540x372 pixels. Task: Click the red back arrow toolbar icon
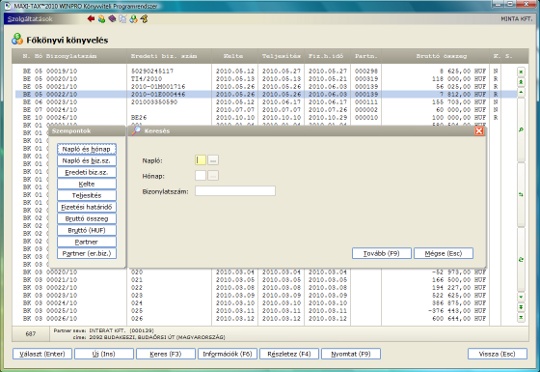tap(91, 19)
